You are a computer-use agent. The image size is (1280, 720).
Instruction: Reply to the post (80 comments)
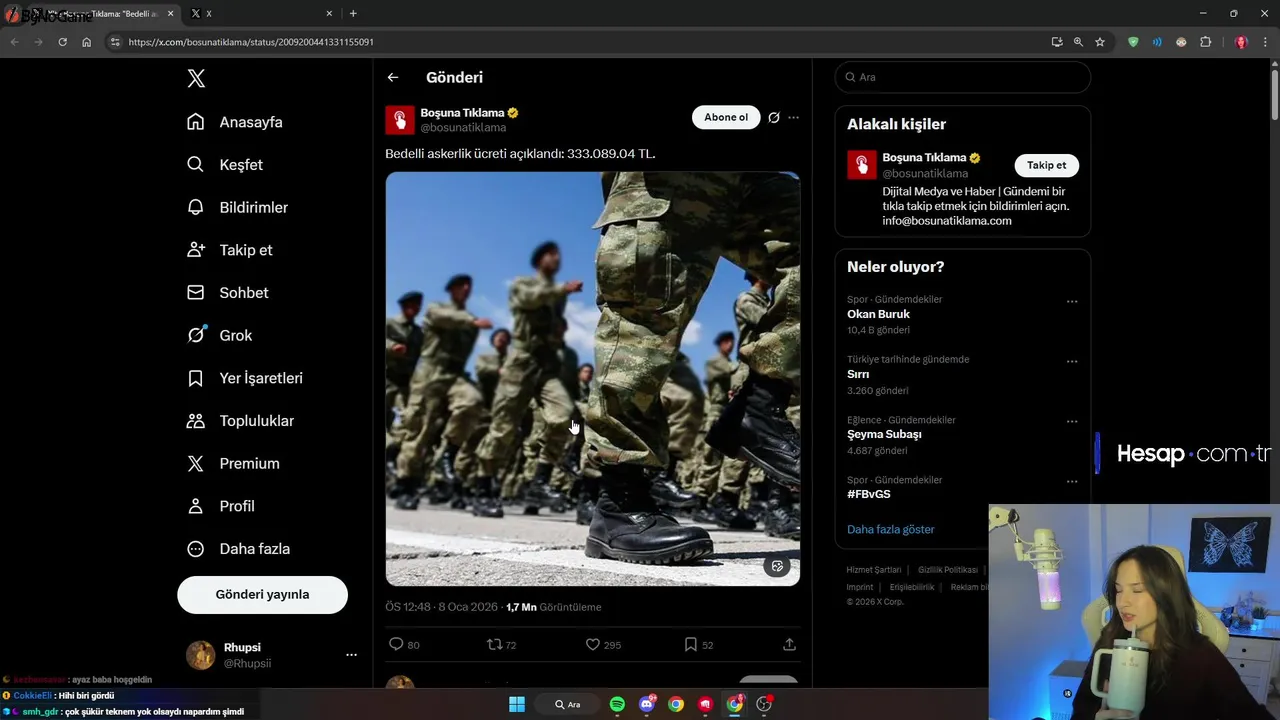[x=404, y=645]
